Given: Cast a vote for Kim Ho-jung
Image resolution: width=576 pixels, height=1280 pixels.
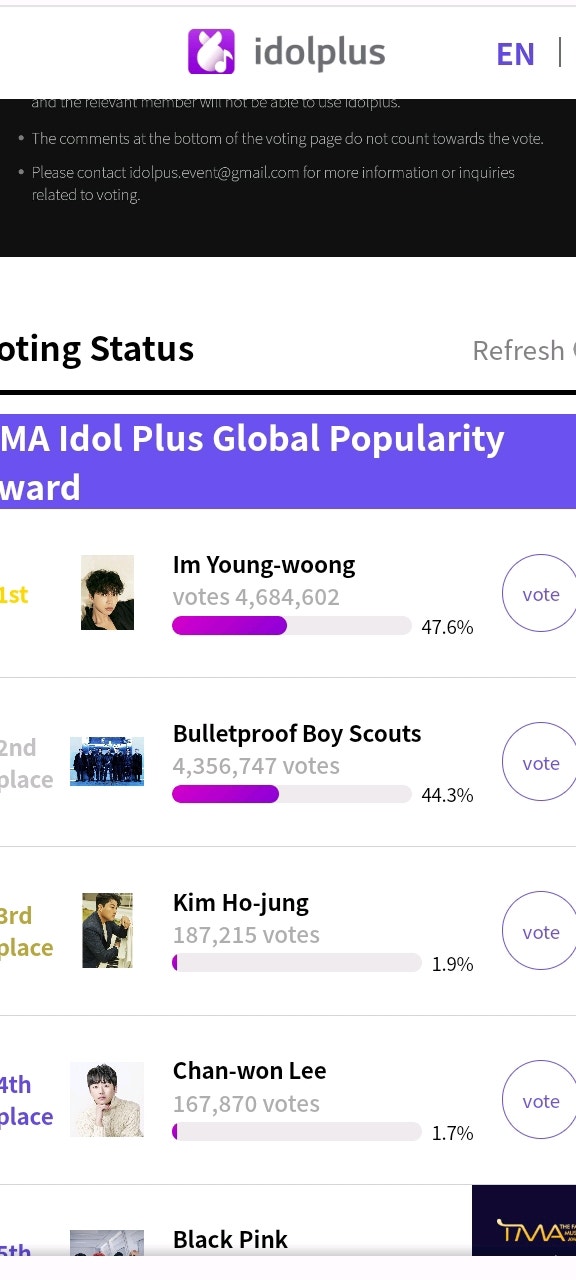Looking at the screenshot, I should click(539, 931).
